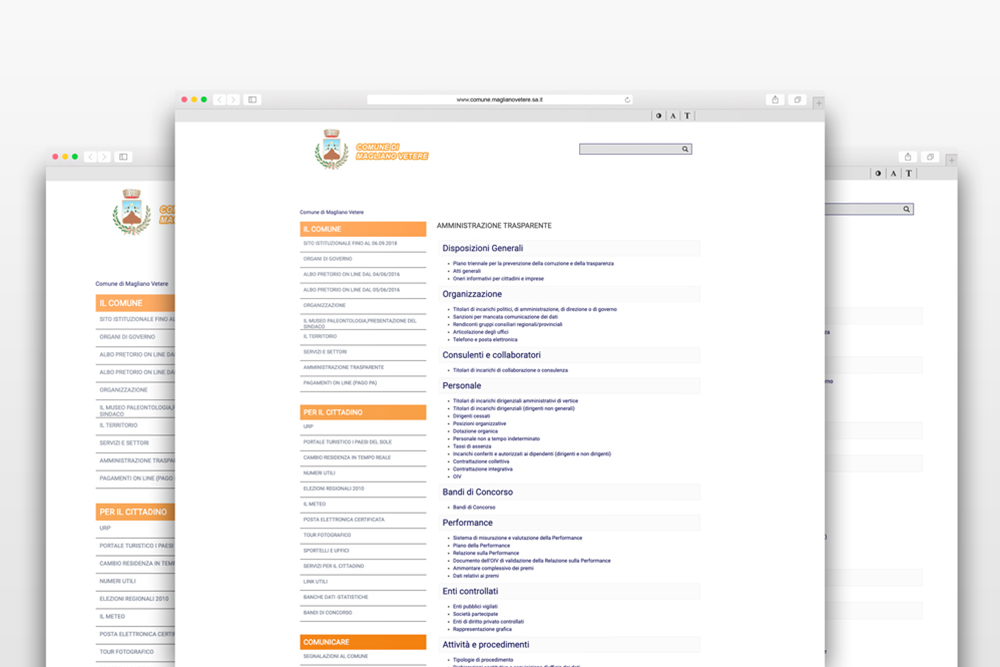
Task: Click the search magnifier in the right background window
Action: [x=906, y=209]
